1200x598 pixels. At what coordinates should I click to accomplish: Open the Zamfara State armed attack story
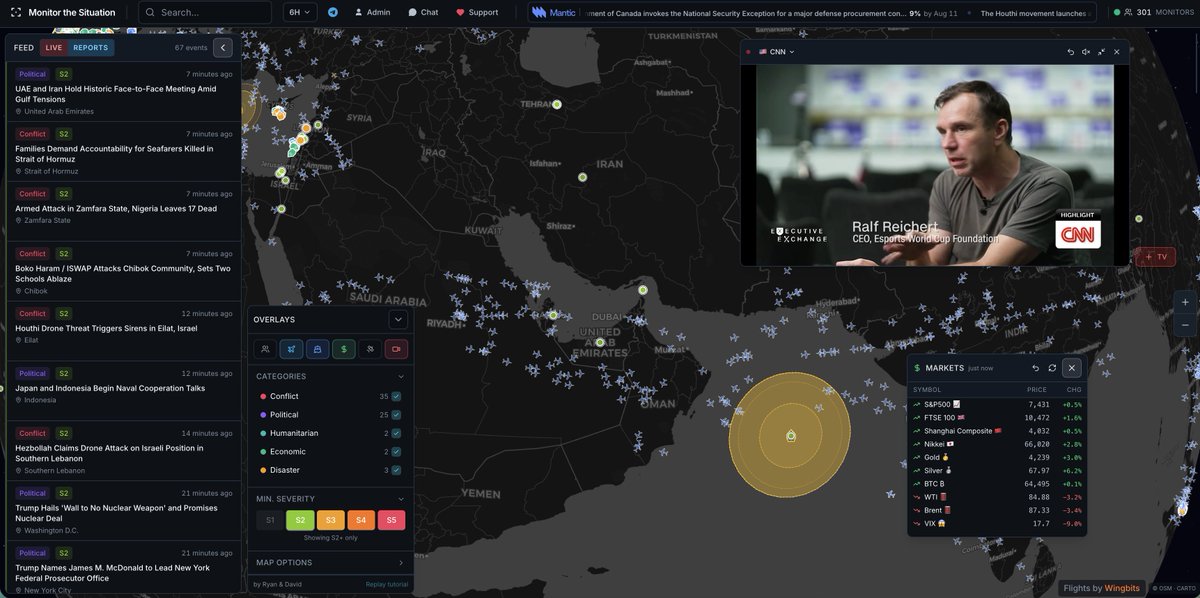(x=124, y=212)
